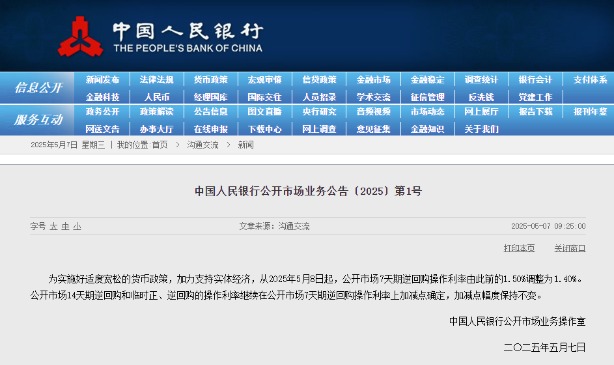Open the 宏观审慎 menu item
Screen dimensions: 614x365
(264, 80)
